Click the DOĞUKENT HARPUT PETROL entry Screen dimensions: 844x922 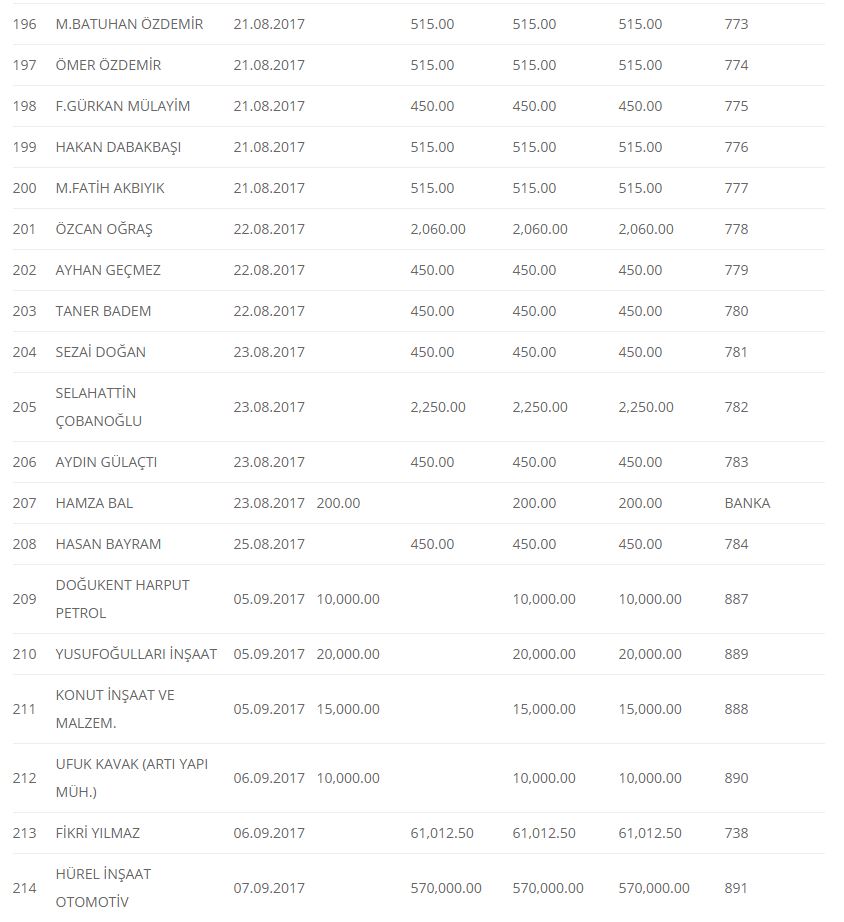[x=122, y=598]
